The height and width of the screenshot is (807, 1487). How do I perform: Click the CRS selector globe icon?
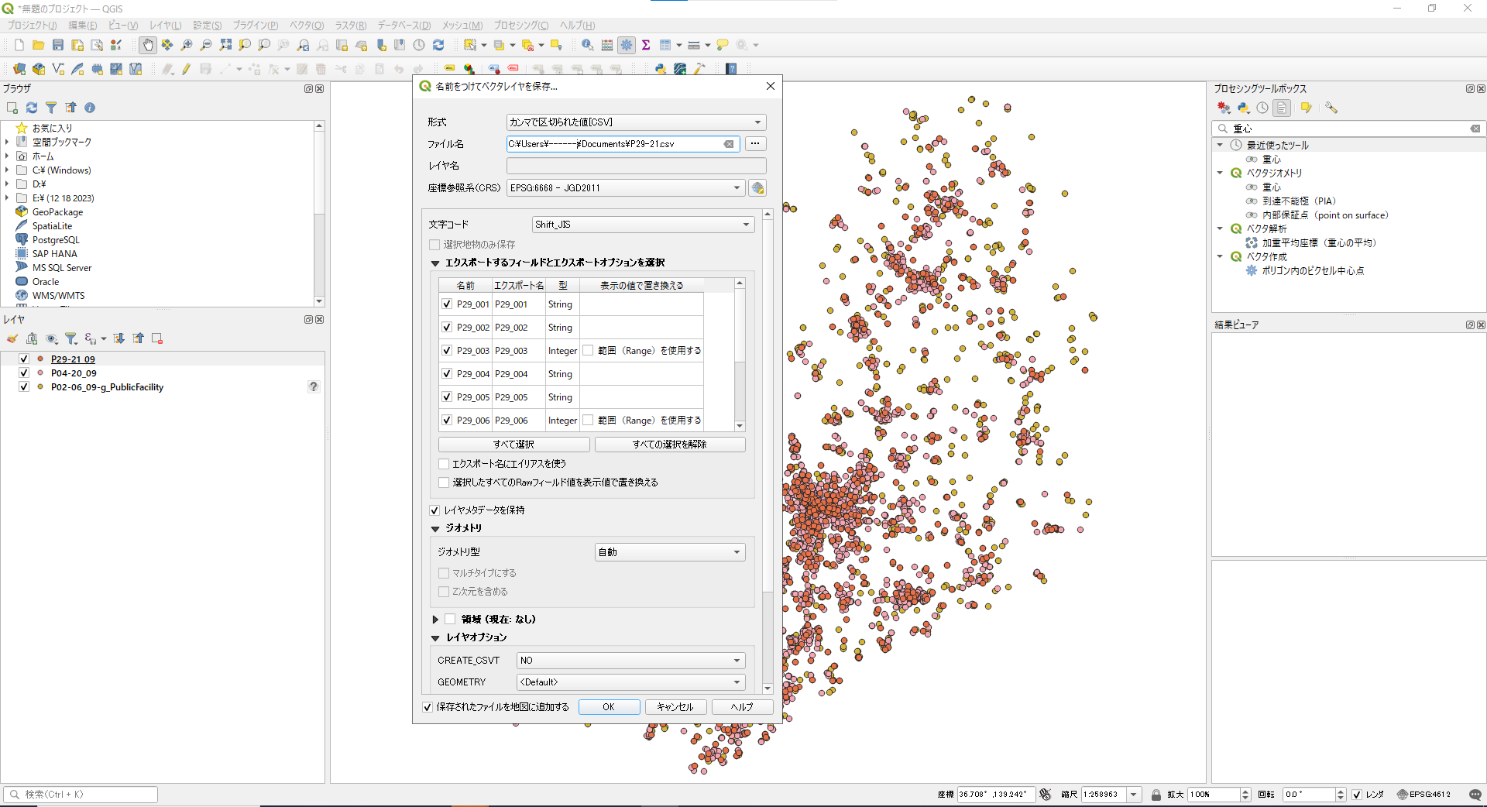tap(758, 188)
